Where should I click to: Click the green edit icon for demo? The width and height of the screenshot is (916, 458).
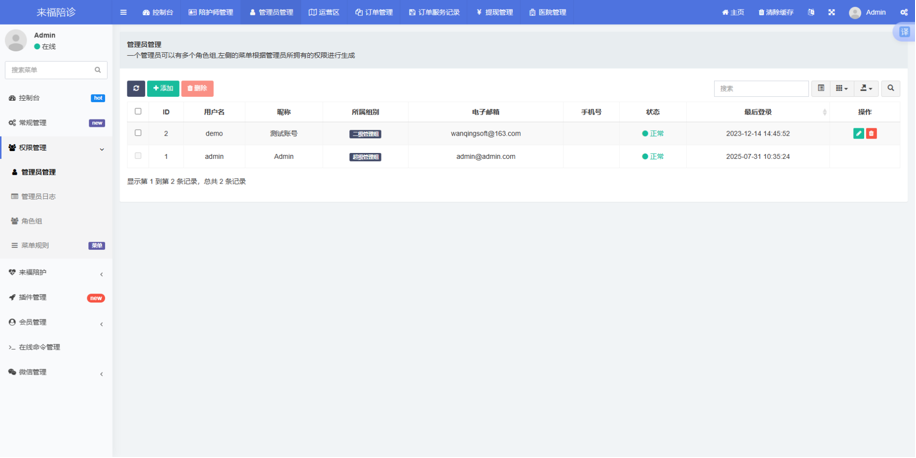click(858, 133)
